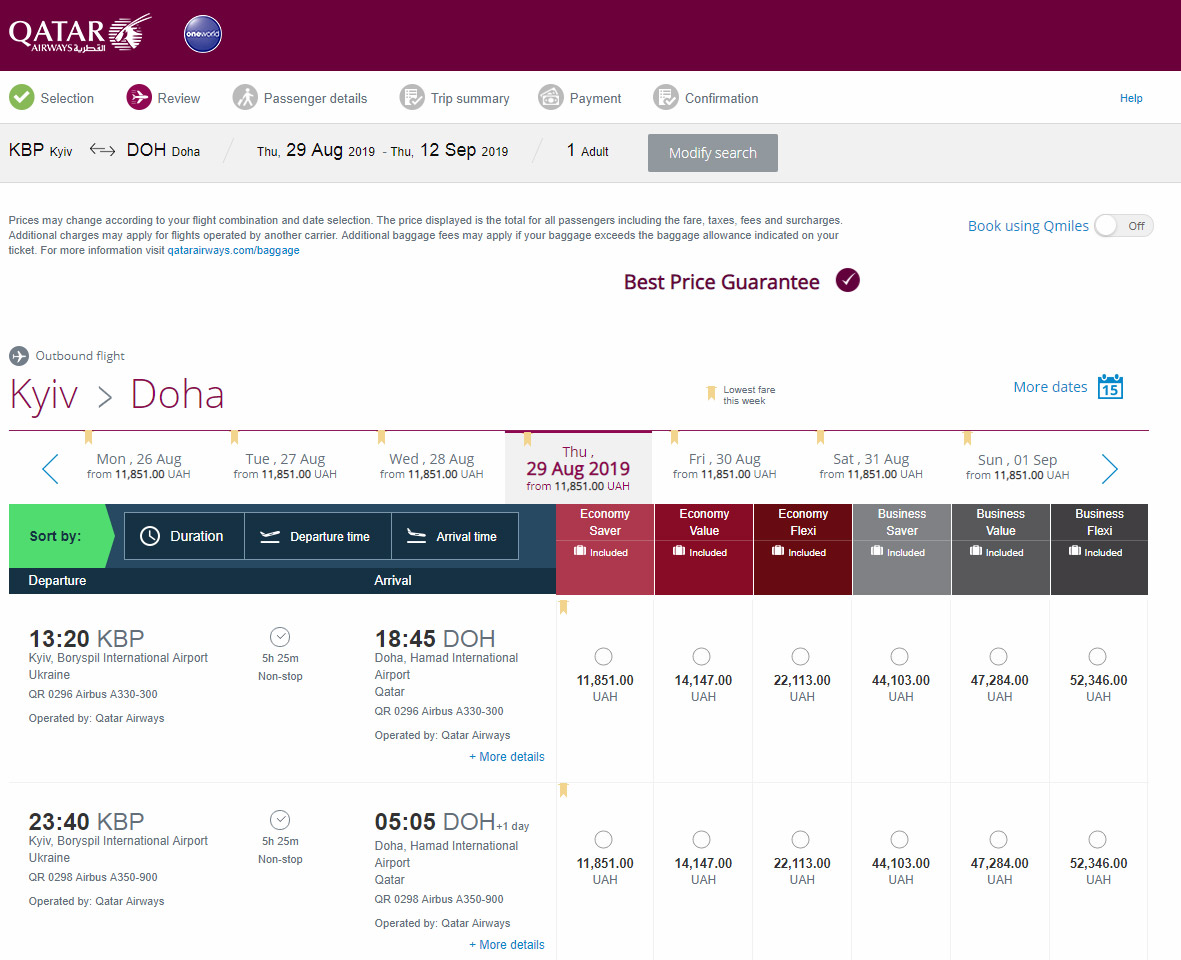
Task: Select the Mon, 26 Aug date tab
Action: pos(139,466)
